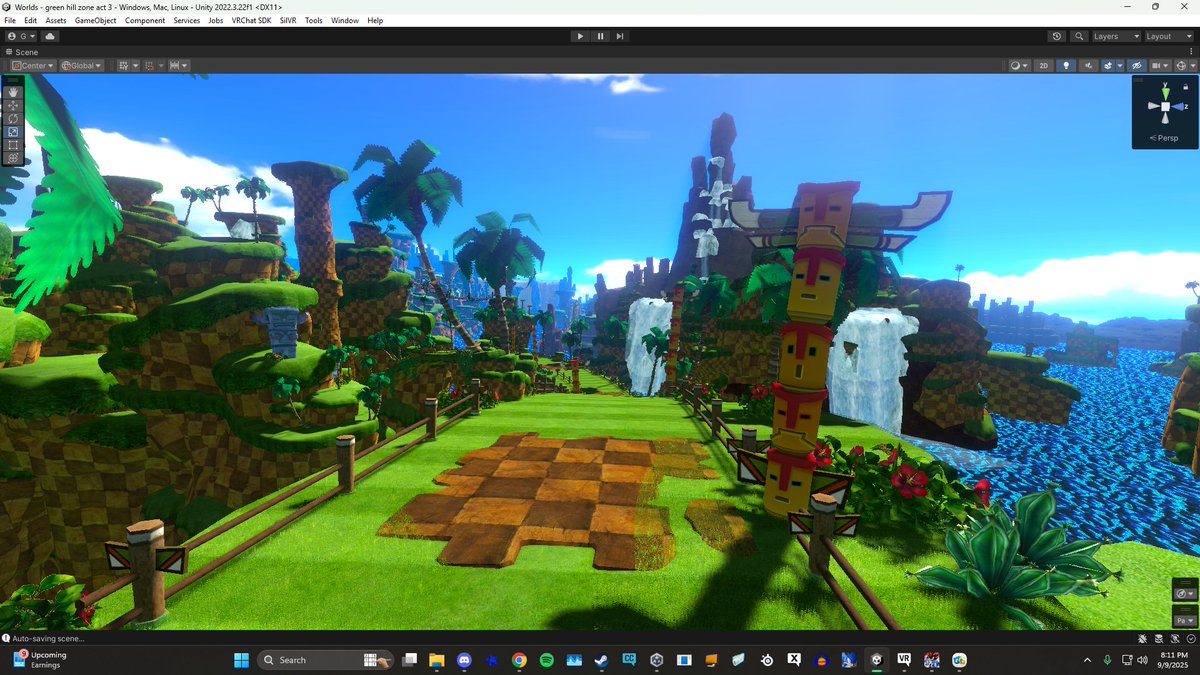Step one frame forward
Image resolution: width=1200 pixels, height=675 pixels.
(620, 36)
